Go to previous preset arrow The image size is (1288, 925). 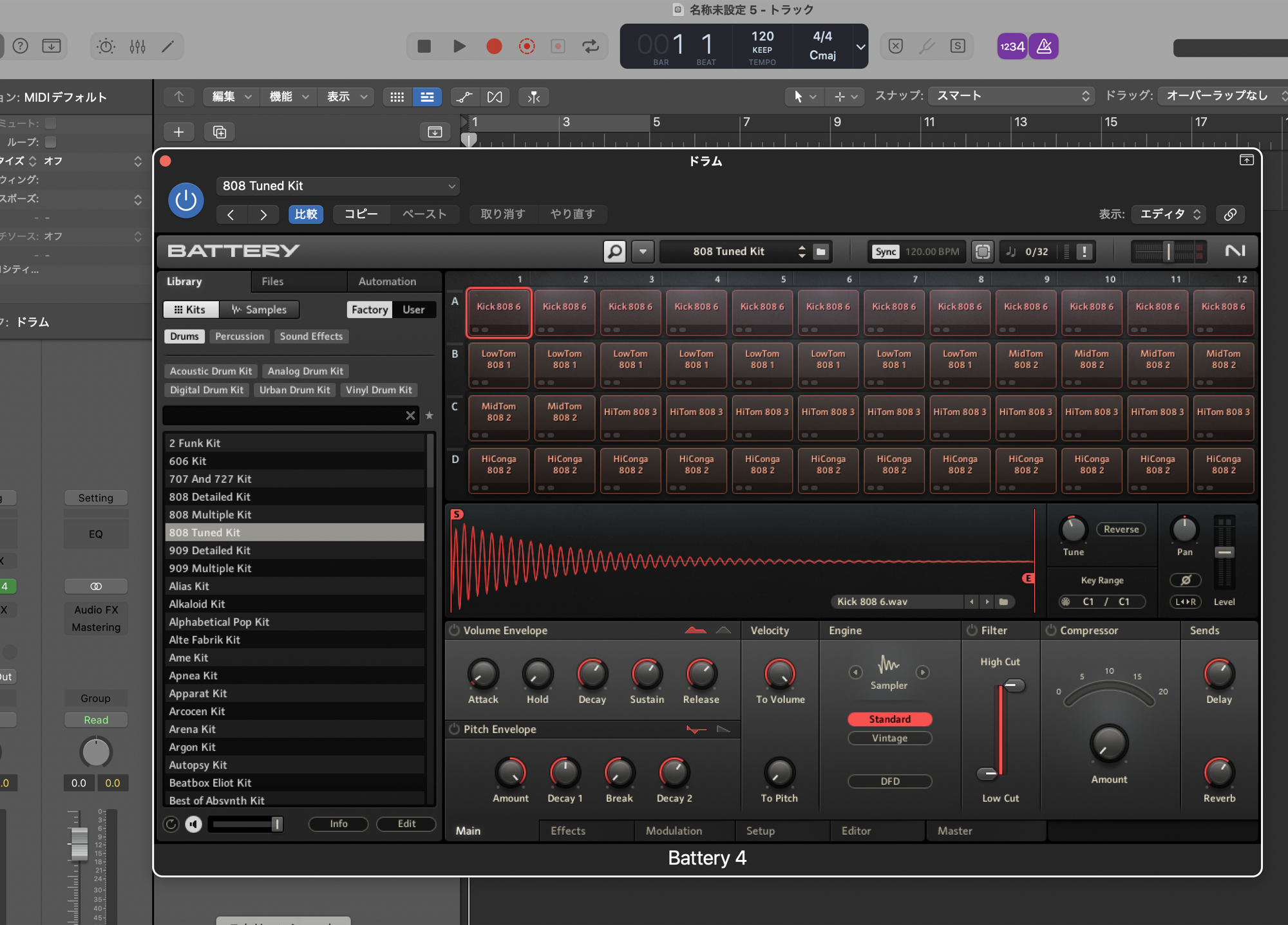coord(231,214)
